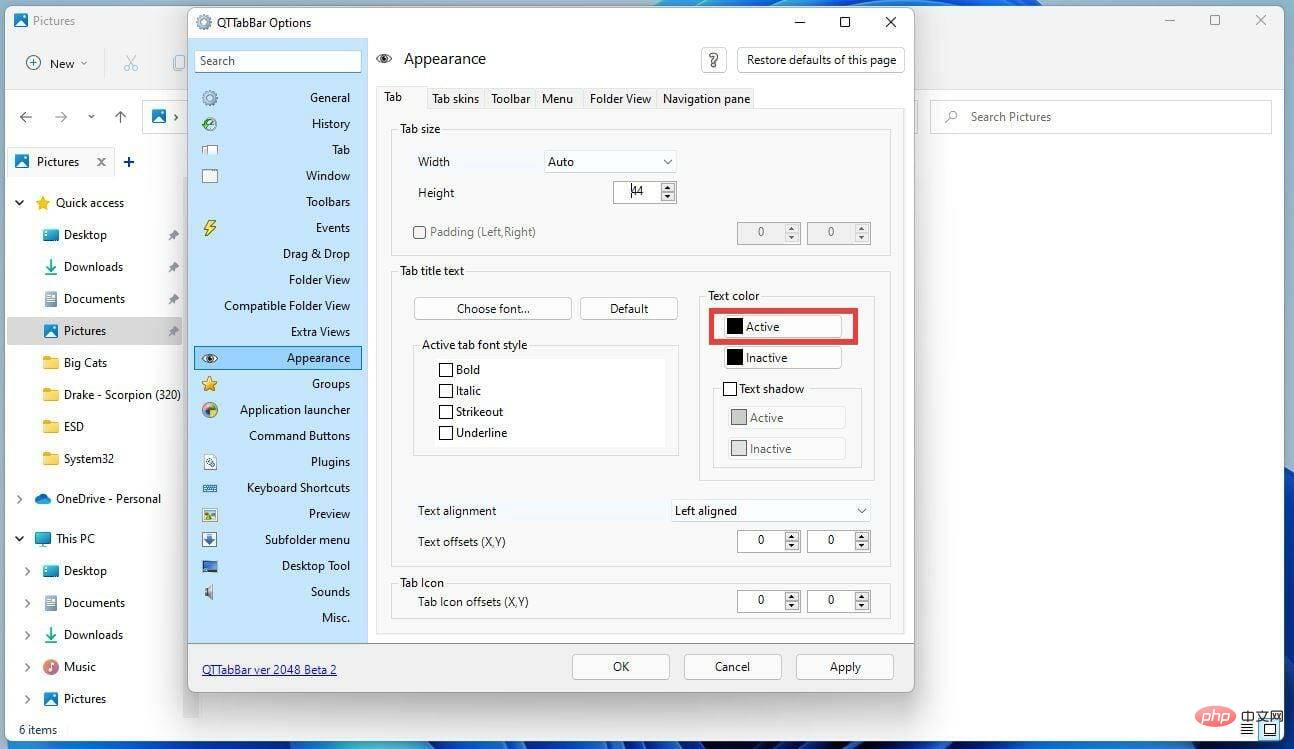The image size is (1294, 749).
Task: Collapse the This PC tree node
Action: 19,539
